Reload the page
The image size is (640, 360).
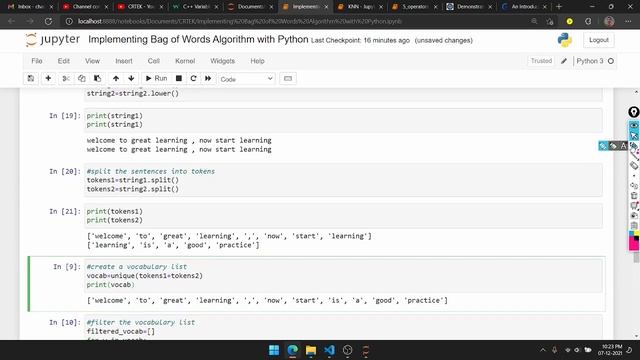[48, 21]
